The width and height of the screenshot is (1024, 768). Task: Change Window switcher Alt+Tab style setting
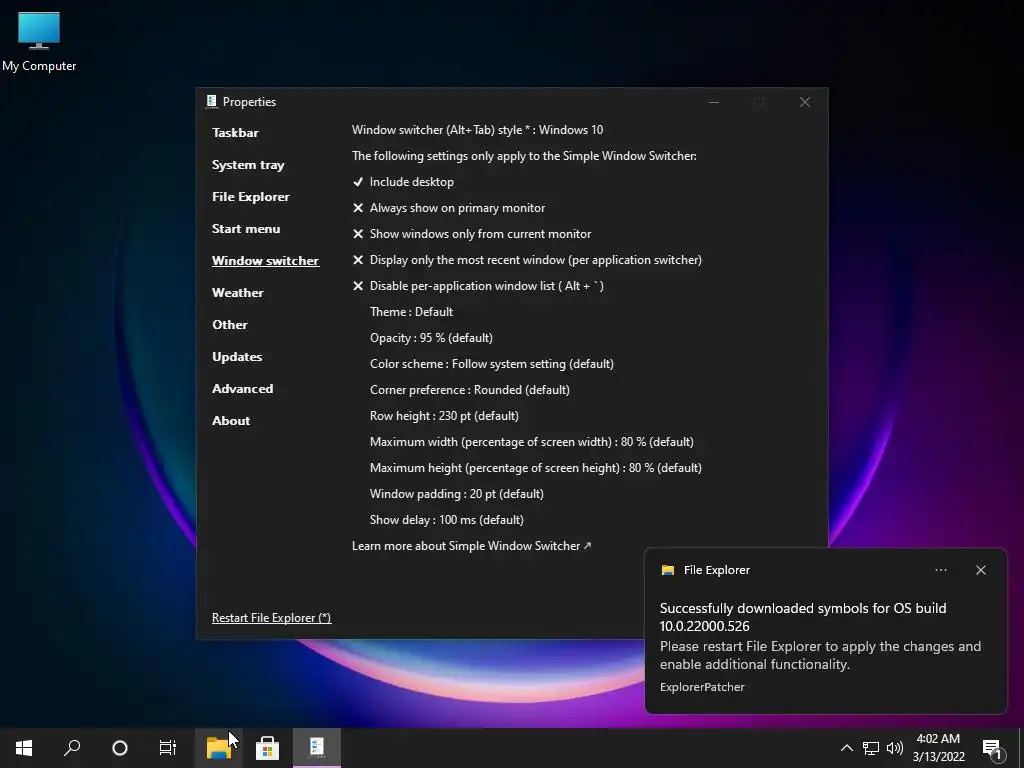477,130
